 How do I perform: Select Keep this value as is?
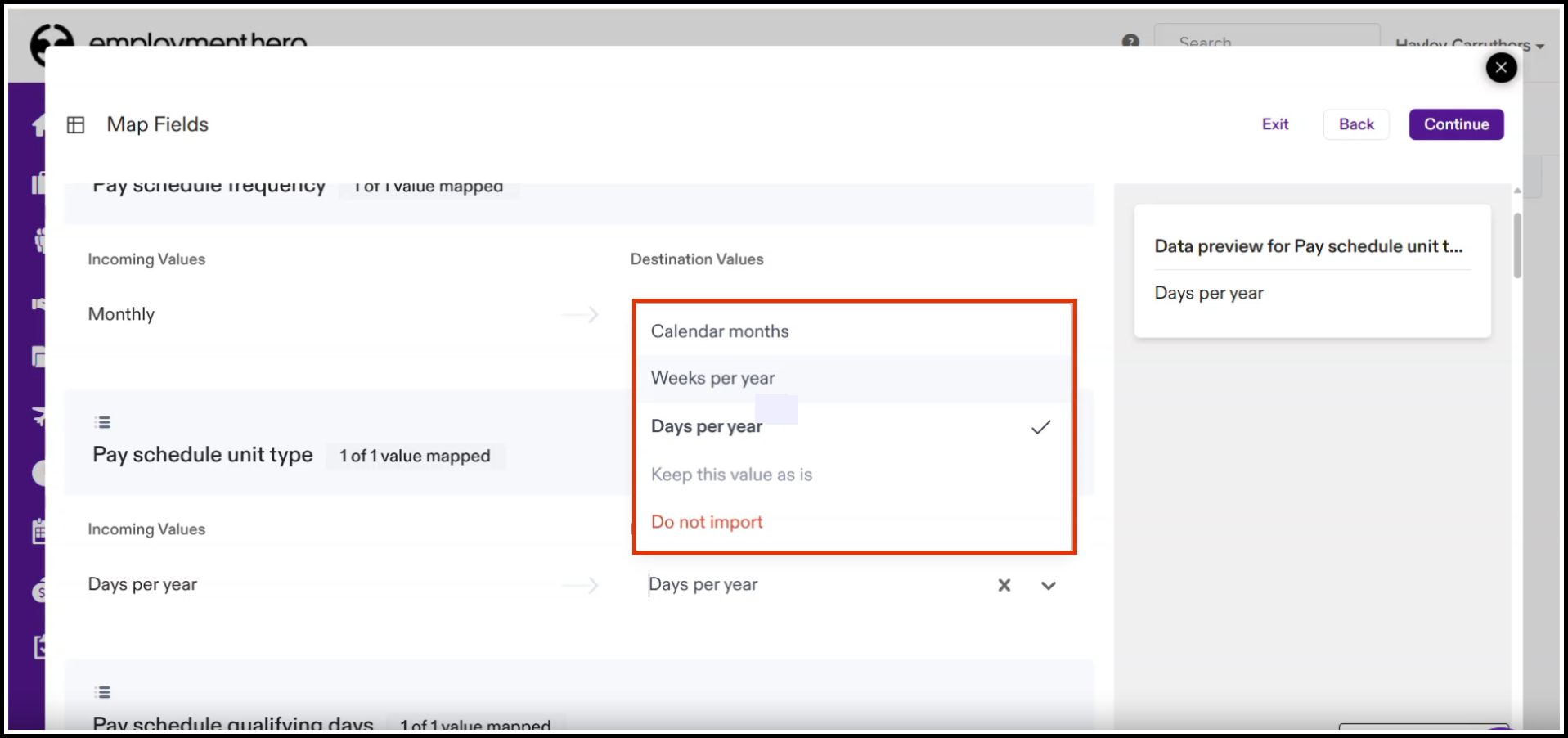(x=731, y=475)
